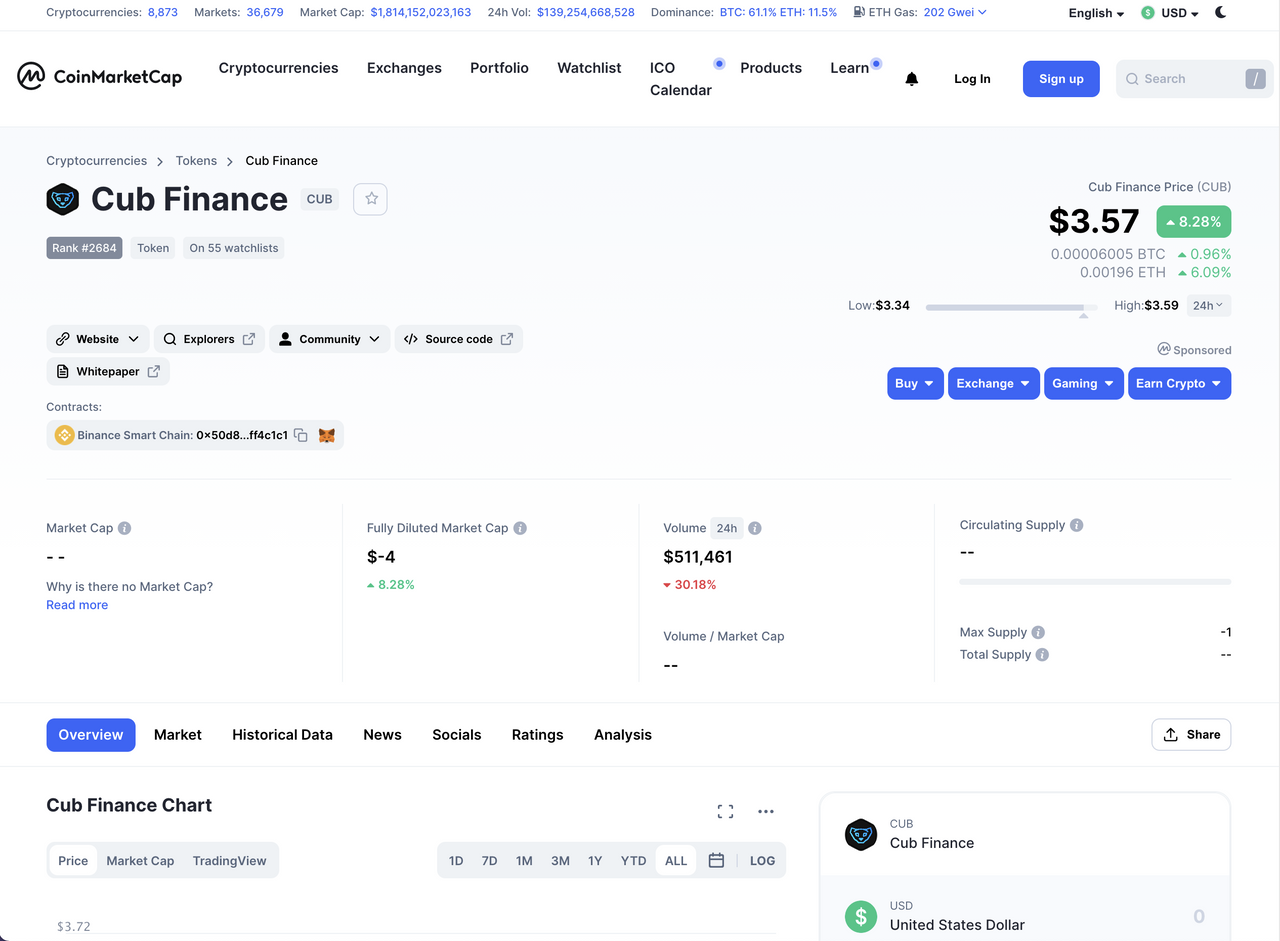Add Cub Finance to watchlist star

(x=371, y=198)
